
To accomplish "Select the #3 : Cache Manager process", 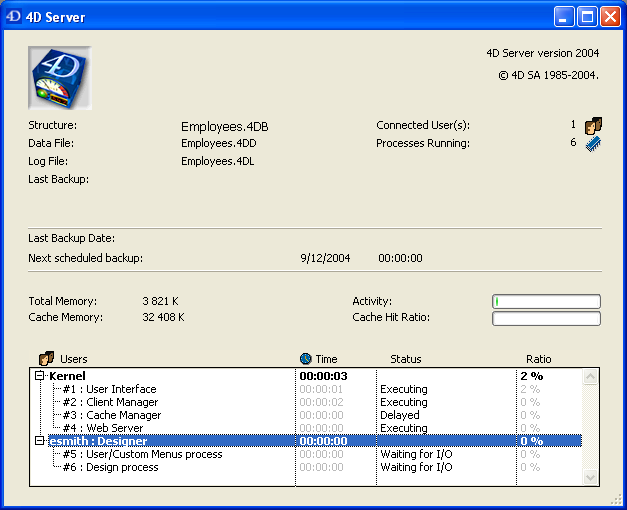I will click(x=111, y=415).
